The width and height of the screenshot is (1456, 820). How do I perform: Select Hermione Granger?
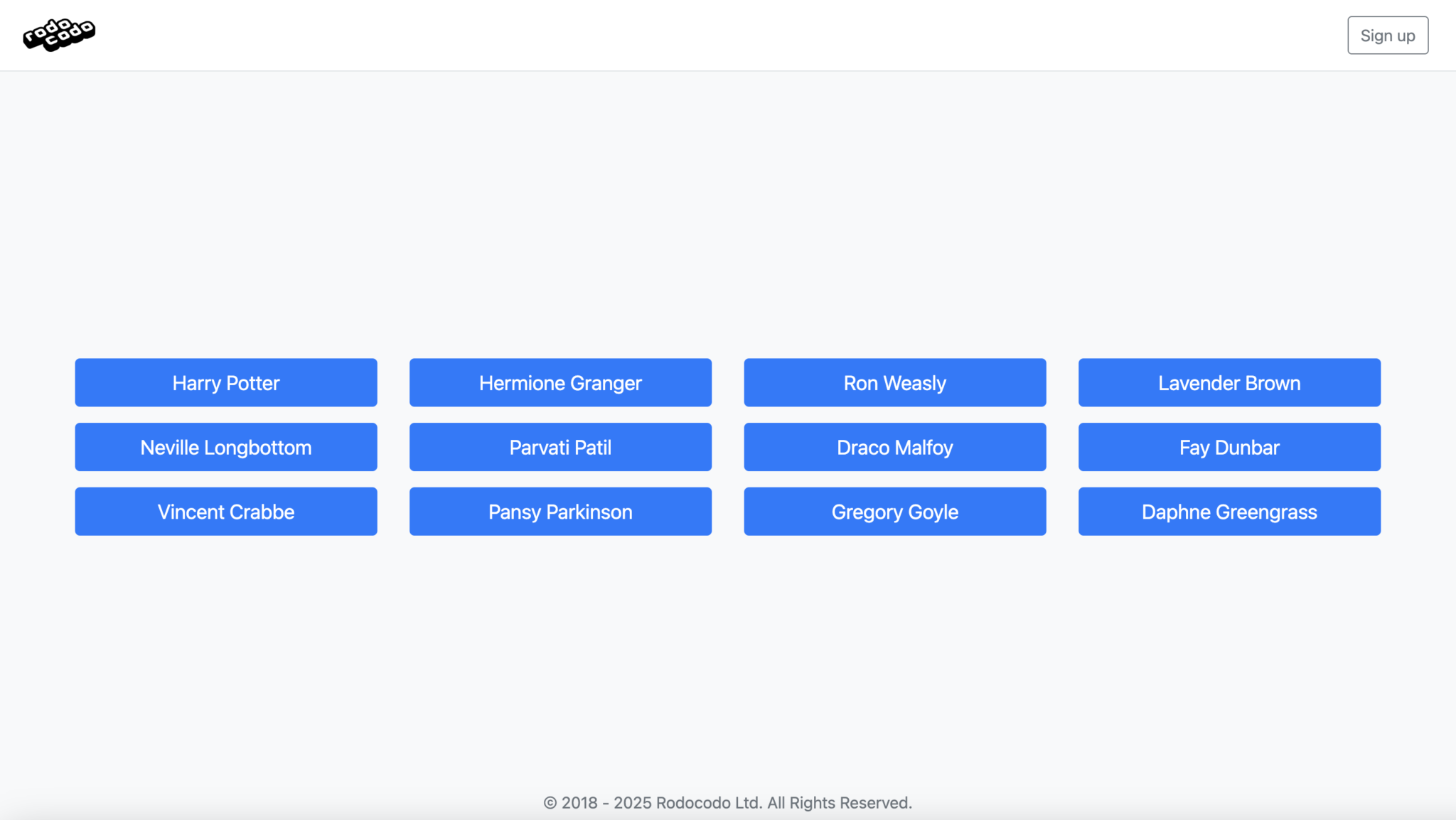(x=560, y=382)
